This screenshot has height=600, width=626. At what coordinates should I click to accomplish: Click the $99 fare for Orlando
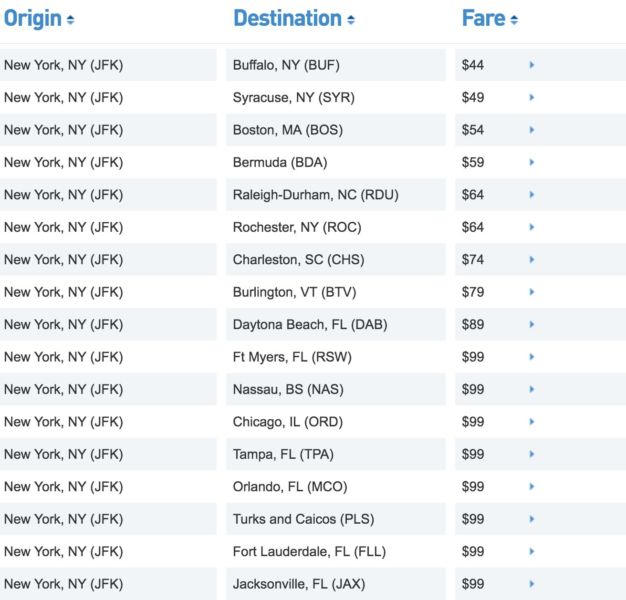[x=473, y=487]
